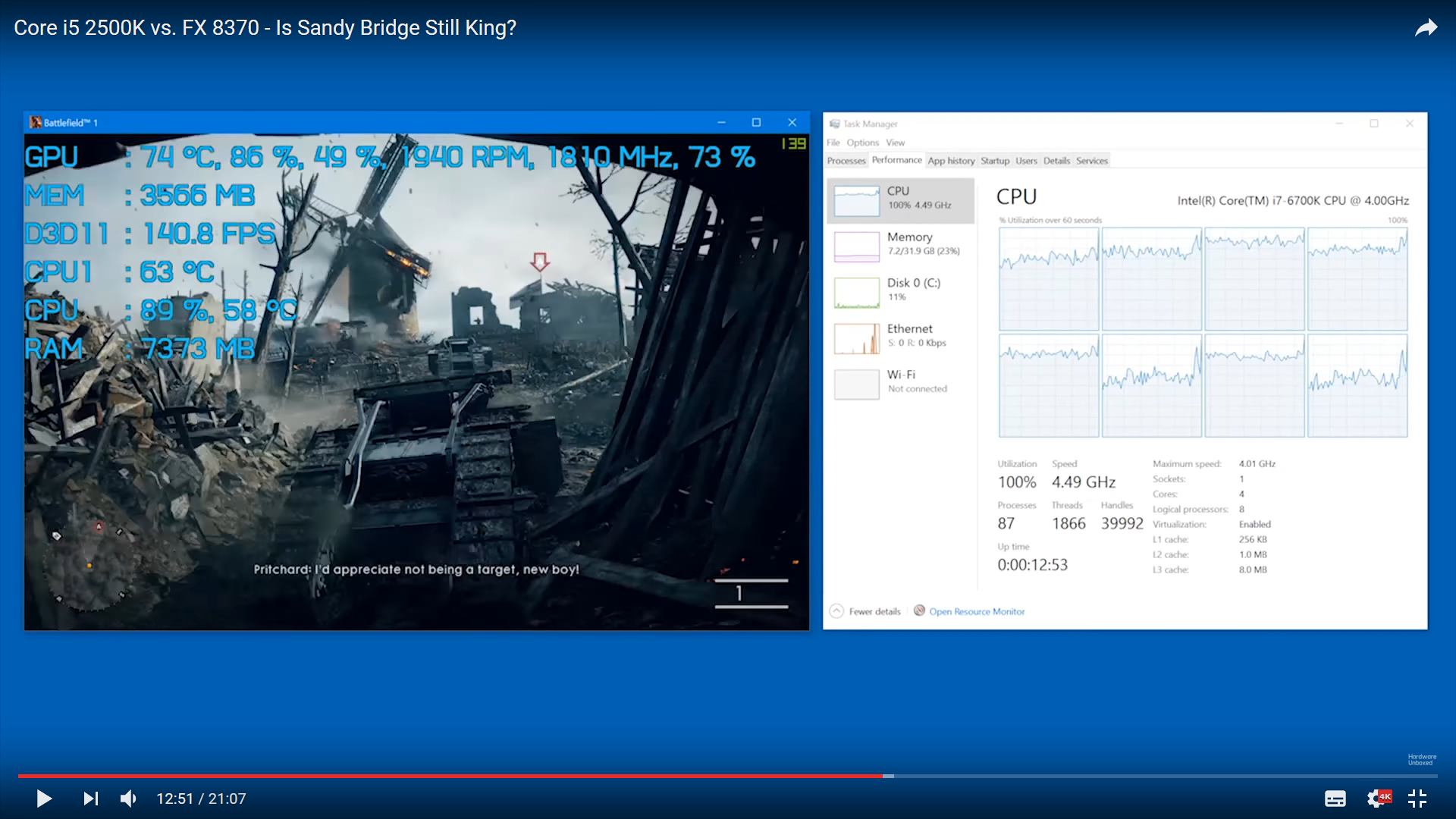Click Battlefield 1 window title icon

click(x=35, y=122)
